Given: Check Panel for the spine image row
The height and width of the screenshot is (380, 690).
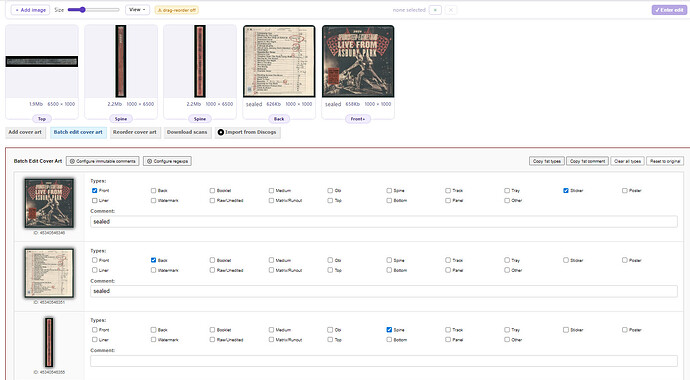Looking at the screenshot, I should tap(448, 340).
